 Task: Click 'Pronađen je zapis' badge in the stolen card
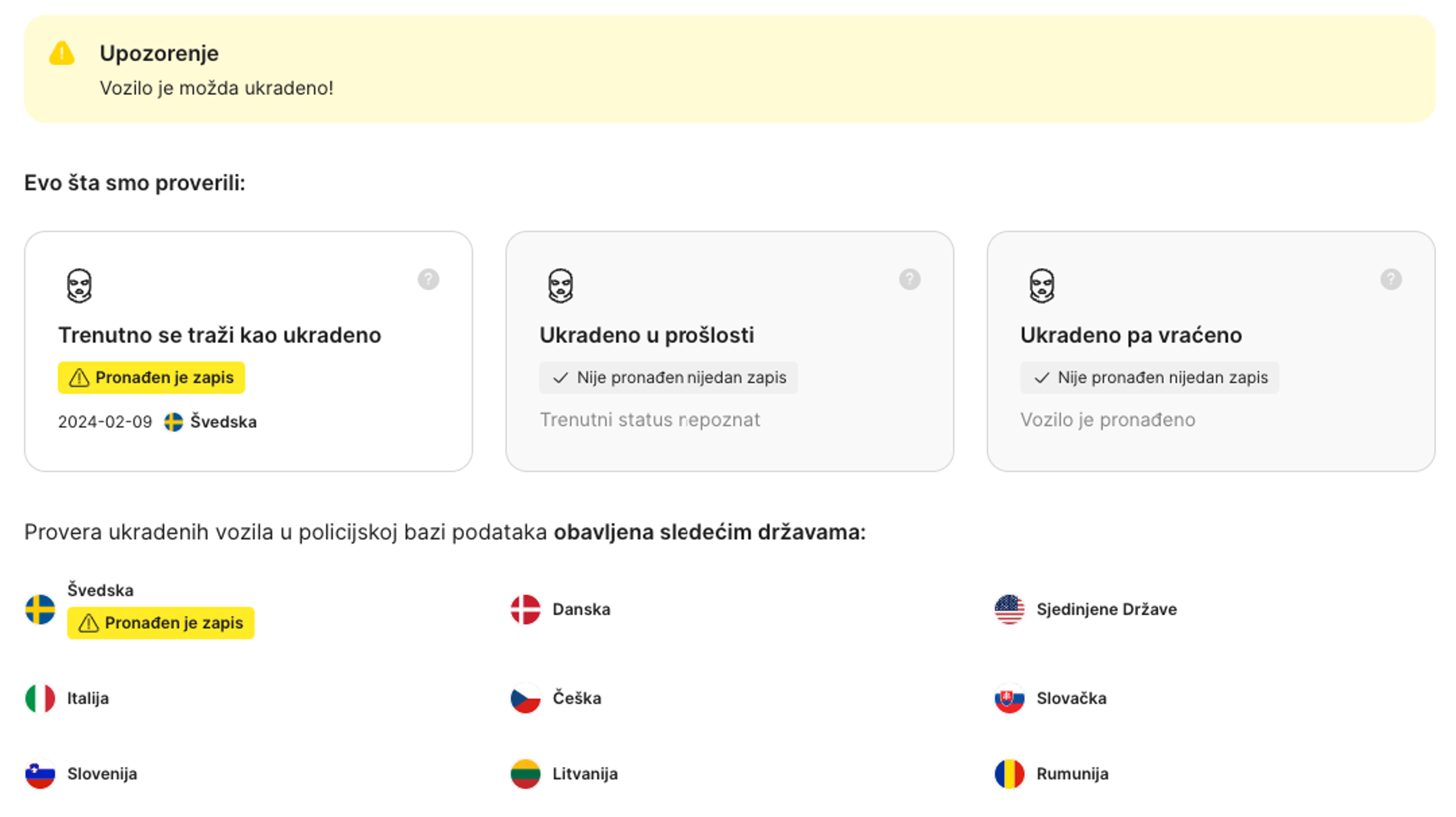[152, 378]
